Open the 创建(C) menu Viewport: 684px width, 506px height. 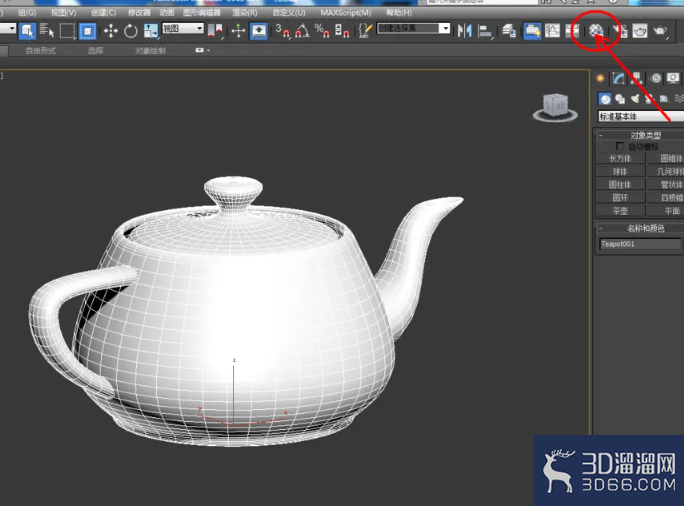[x=103, y=13]
